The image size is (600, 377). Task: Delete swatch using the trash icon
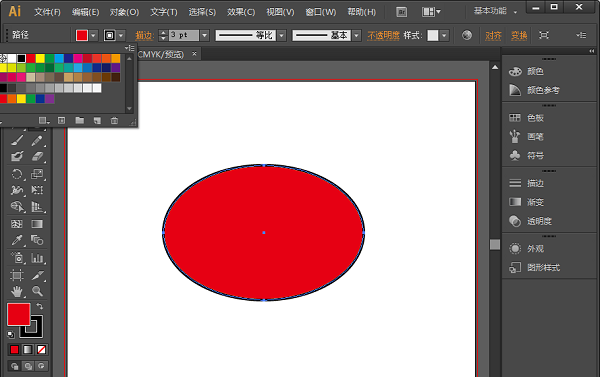(114, 121)
